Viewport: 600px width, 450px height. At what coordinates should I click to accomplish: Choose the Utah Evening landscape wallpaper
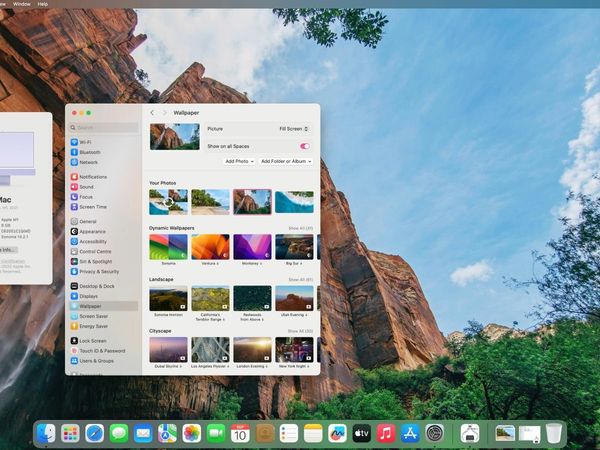(294, 298)
